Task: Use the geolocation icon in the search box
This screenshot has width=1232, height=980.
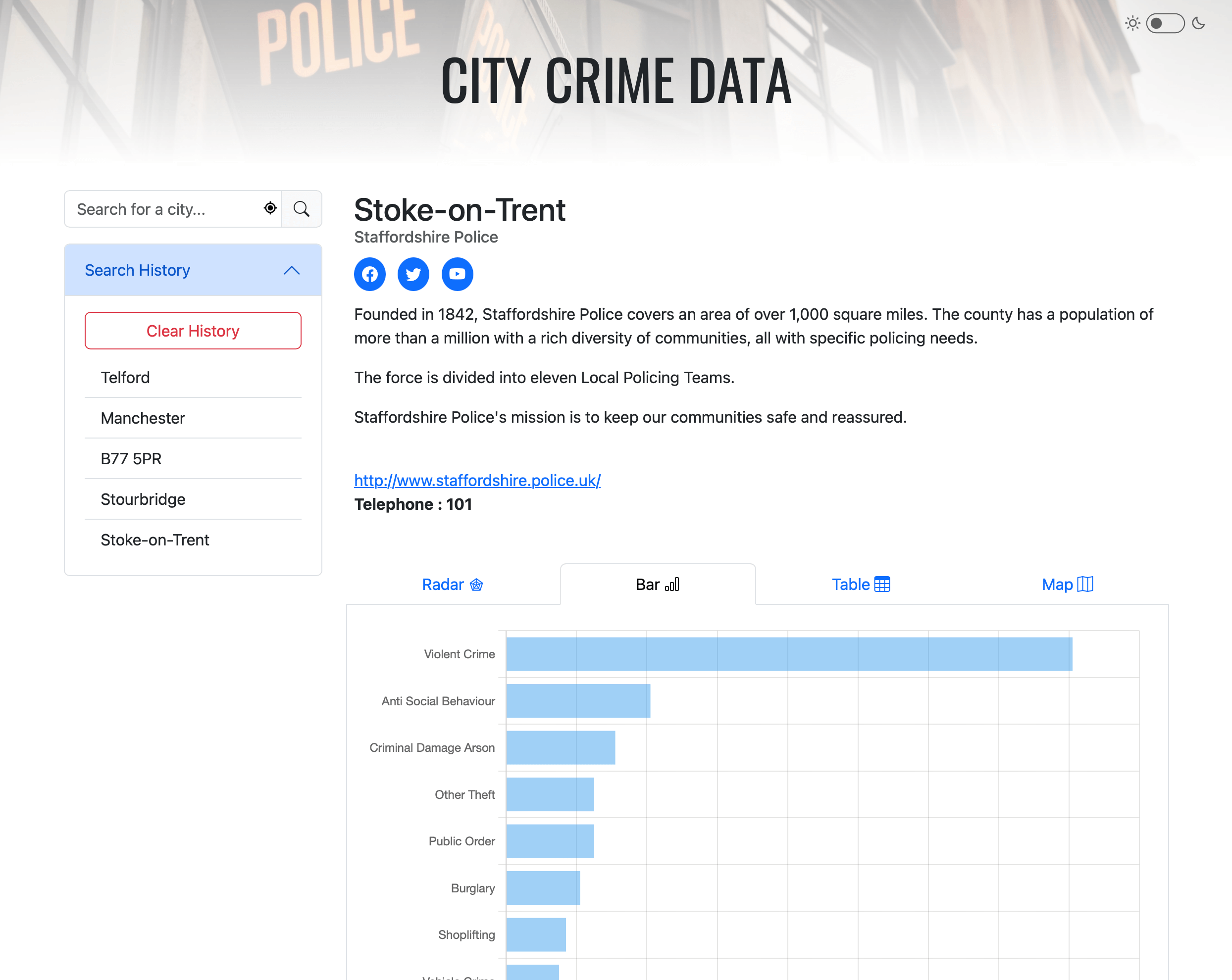Action: click(x=270, y=208)
